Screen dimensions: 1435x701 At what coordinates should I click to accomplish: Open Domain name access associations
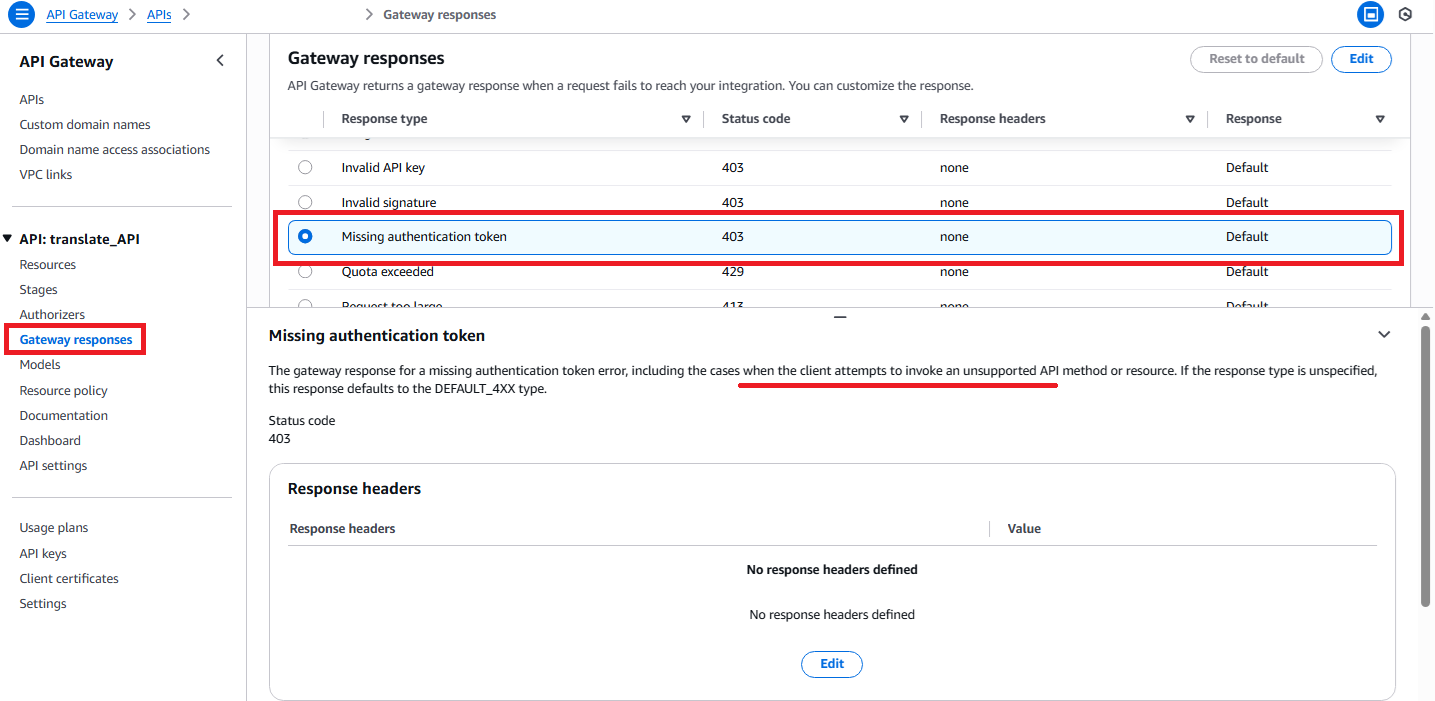coord(115,149)
